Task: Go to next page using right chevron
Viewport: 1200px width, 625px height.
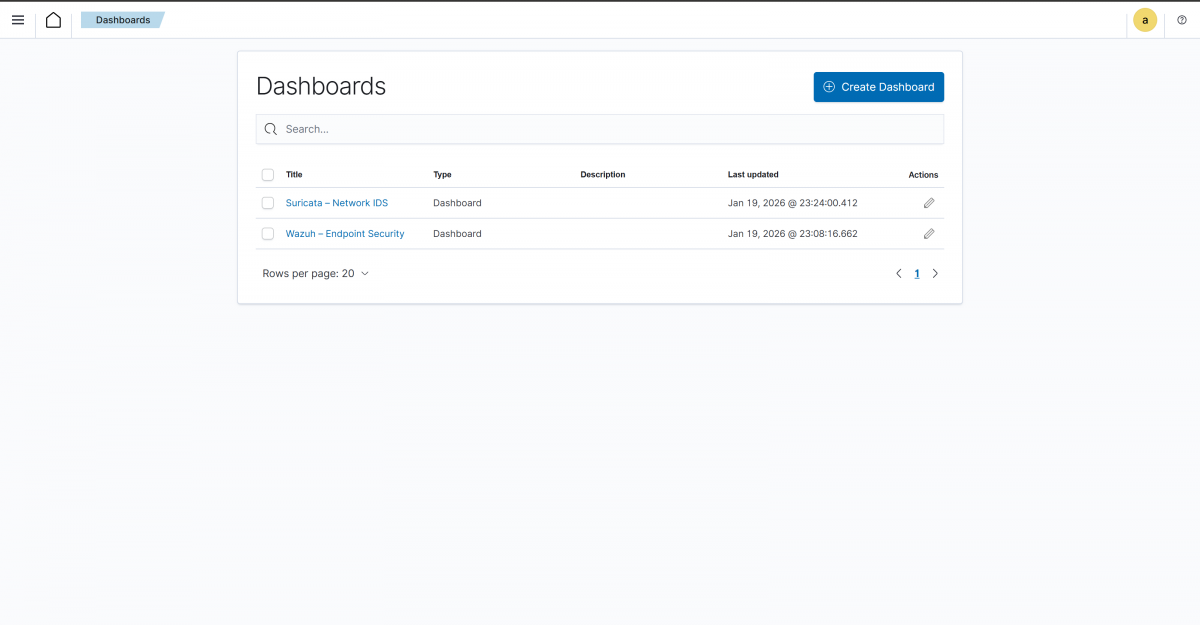Action: [935, 272]
